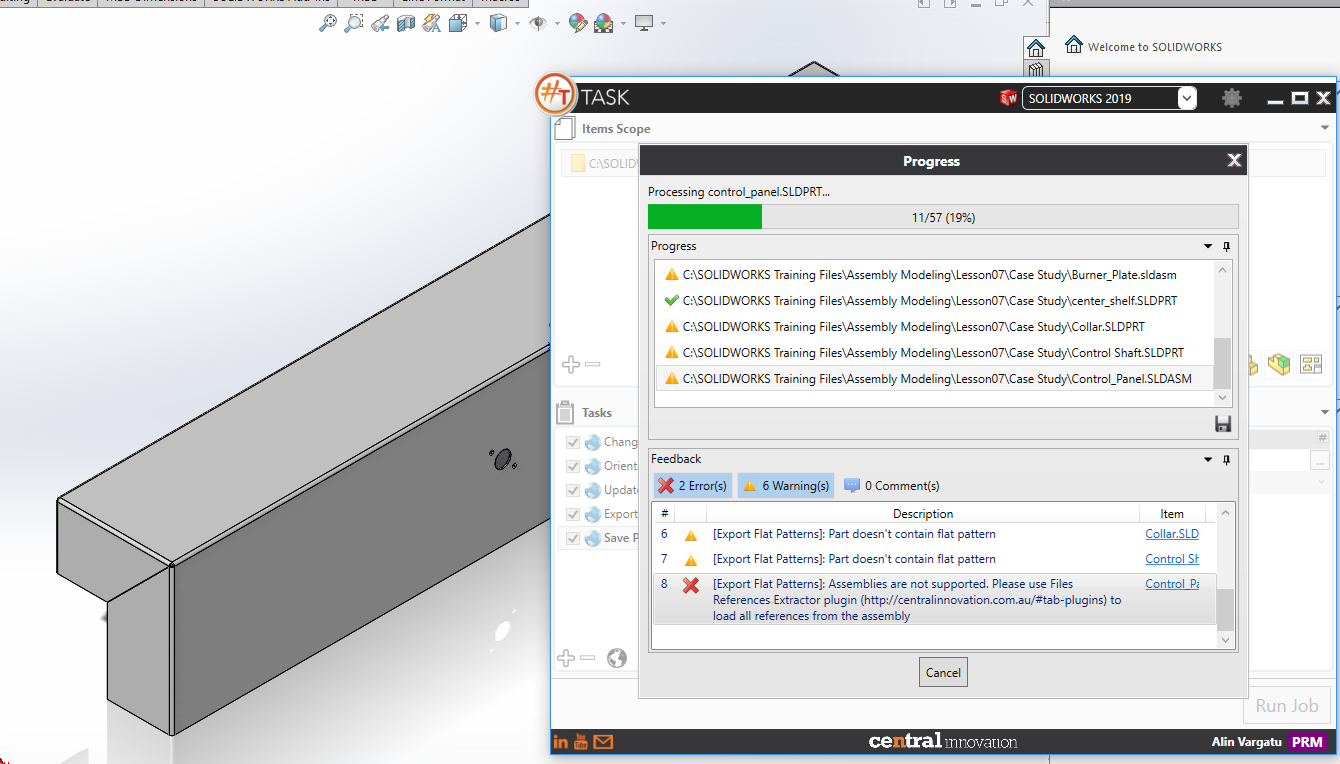Open the YouTube icon in footer
1340x764 pixels.
pos(581,742)
